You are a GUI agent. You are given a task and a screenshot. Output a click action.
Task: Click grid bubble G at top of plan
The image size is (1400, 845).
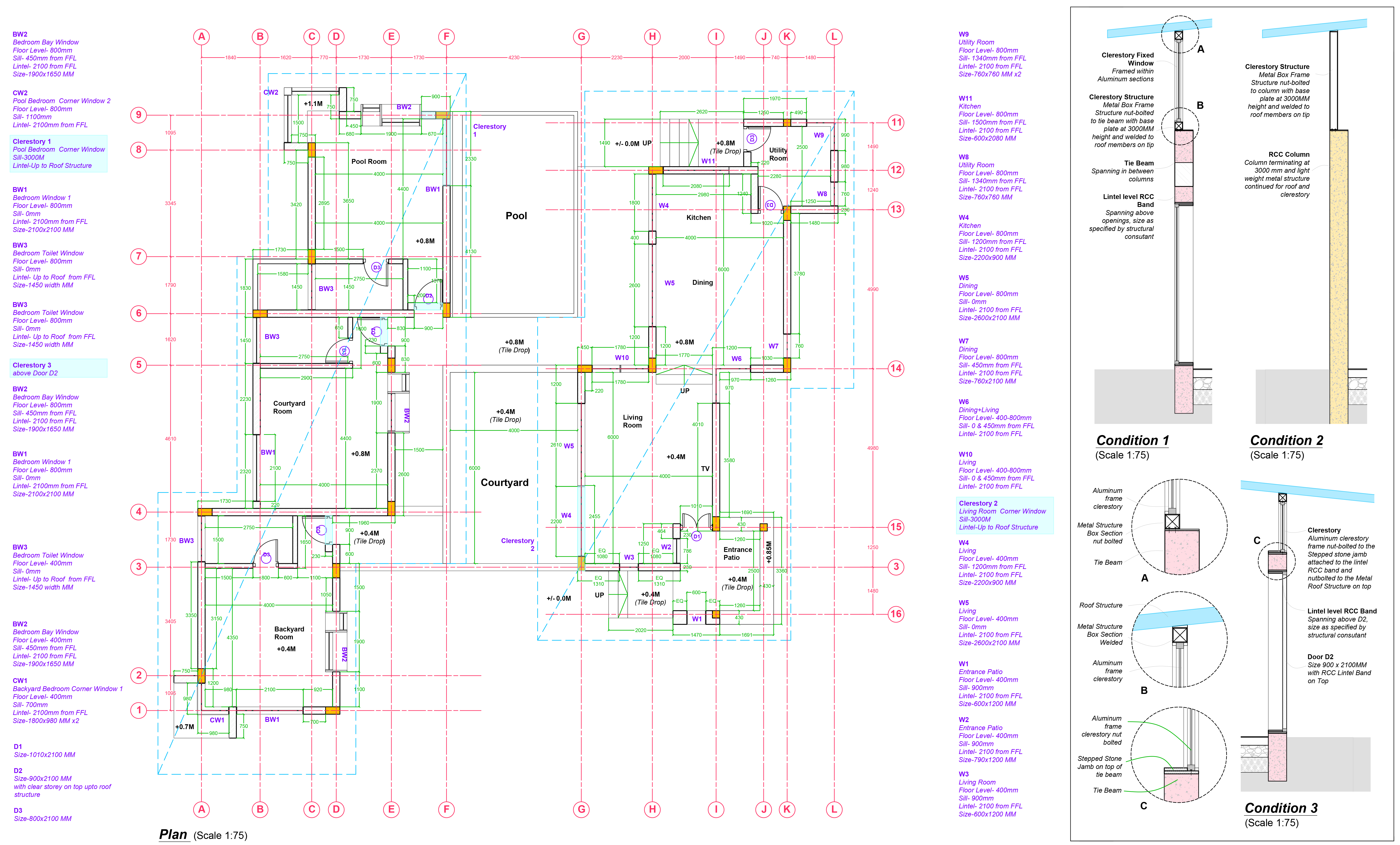(581, 37)
